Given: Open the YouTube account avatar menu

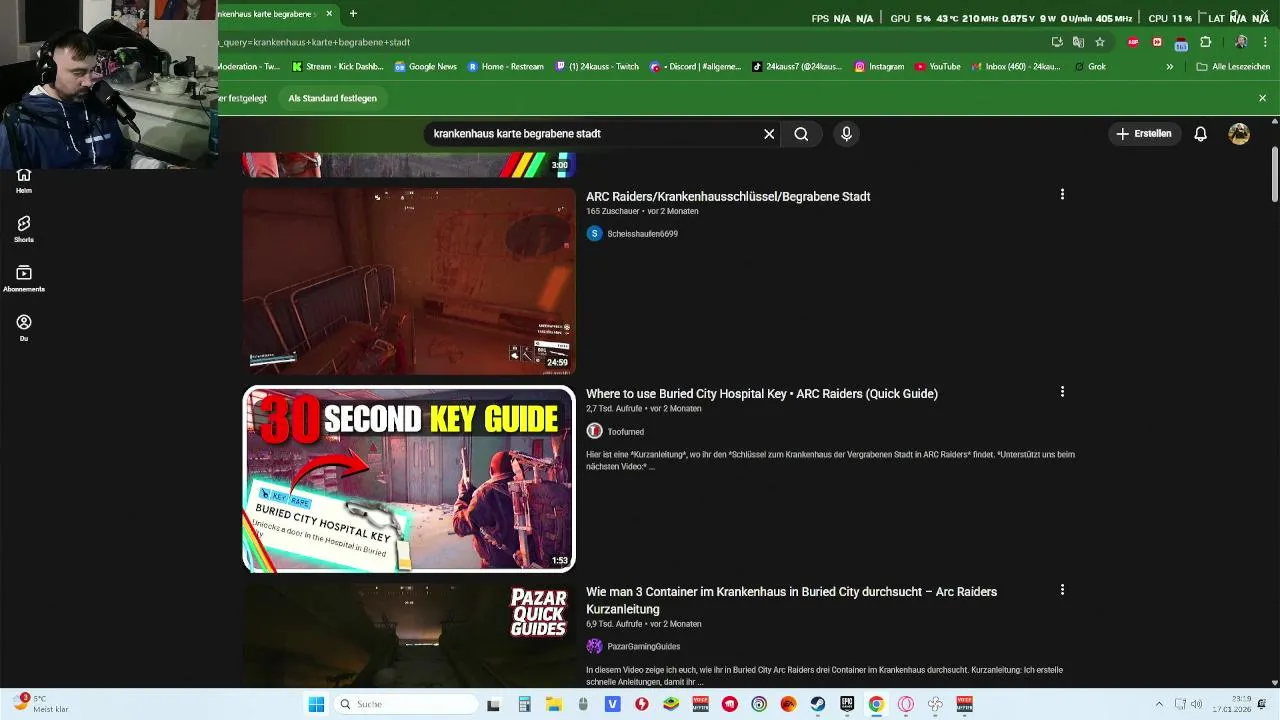Looking at the screenshot, I should pyautogui.click(x=1239, y=134).
